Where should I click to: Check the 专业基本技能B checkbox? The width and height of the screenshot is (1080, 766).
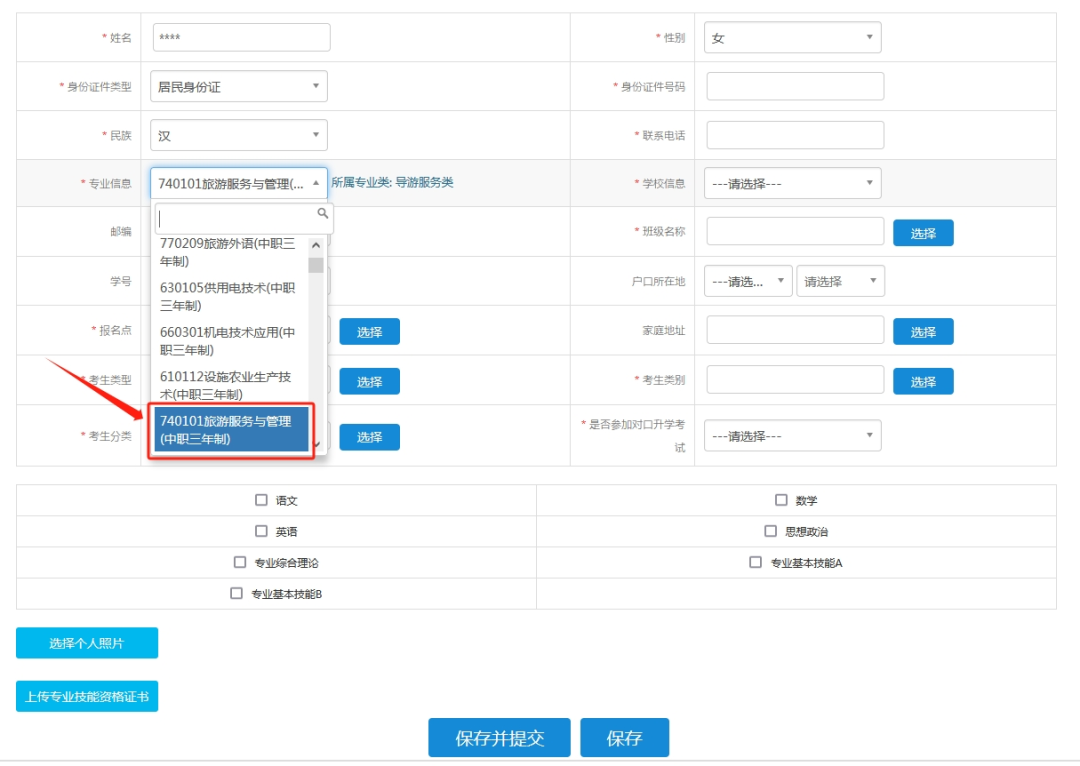pyautogui.click(x=236, y=593)
